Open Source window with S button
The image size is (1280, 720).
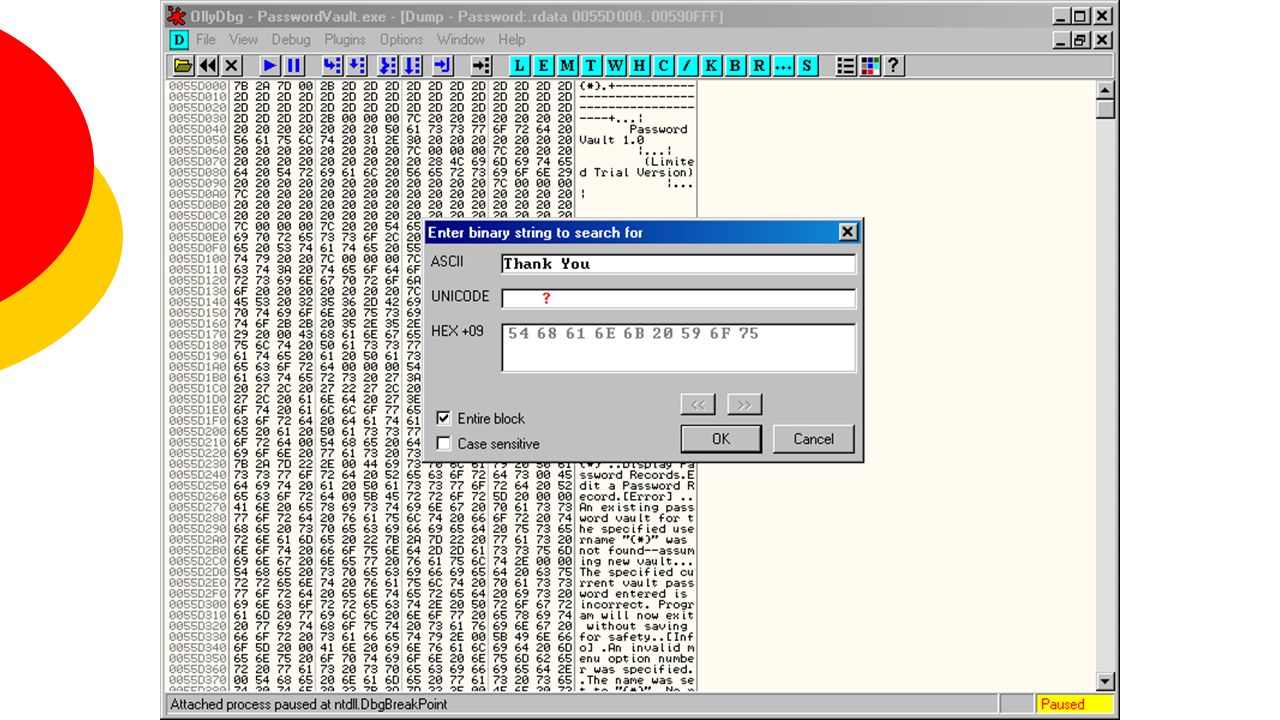807,65
